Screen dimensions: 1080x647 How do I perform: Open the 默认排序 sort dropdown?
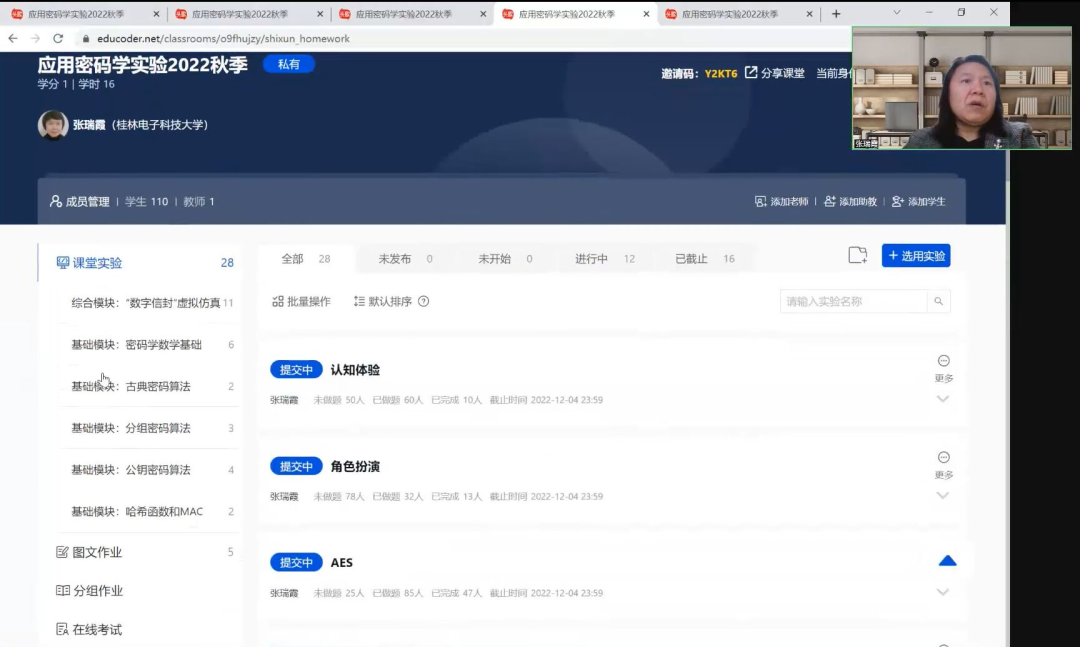point(382,301)
